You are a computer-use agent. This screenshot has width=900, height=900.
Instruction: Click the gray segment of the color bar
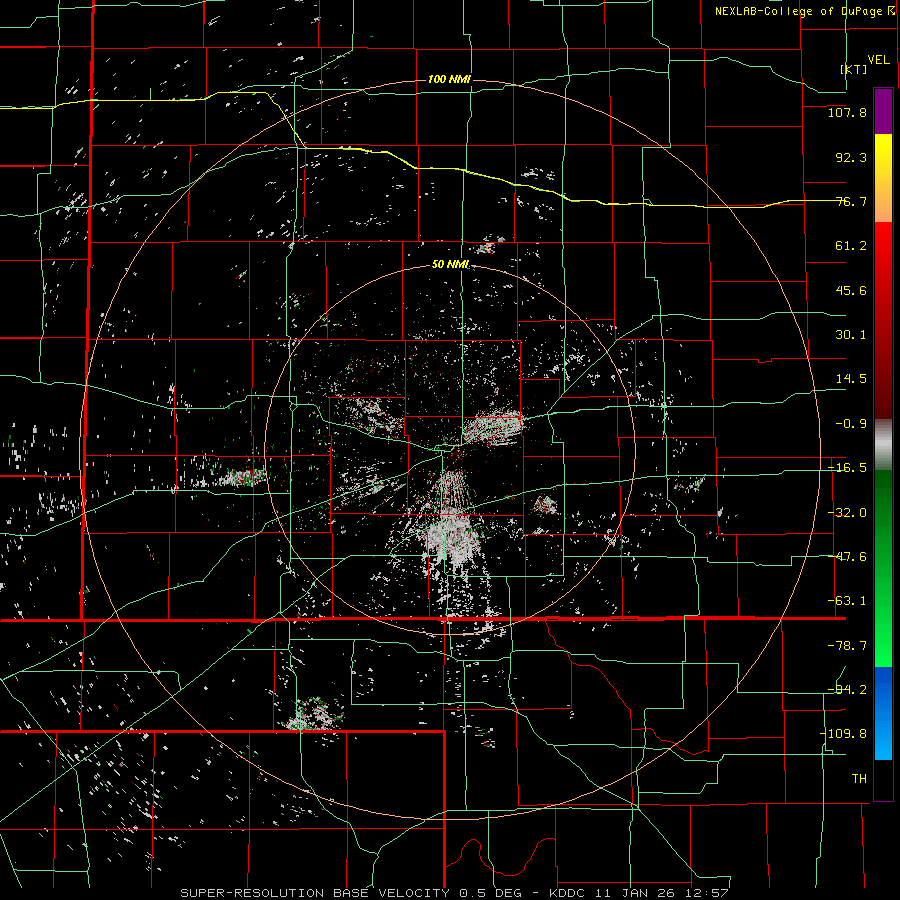(x=883, y=445)
